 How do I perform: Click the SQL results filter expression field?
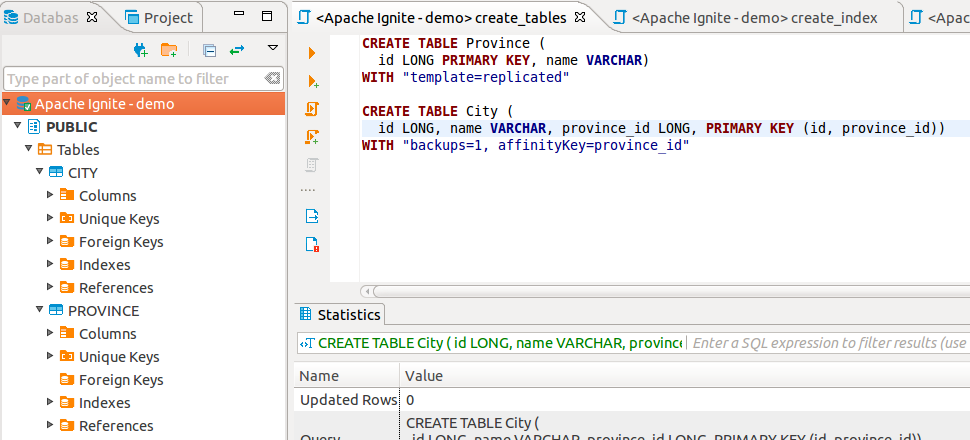coord(828,343)
